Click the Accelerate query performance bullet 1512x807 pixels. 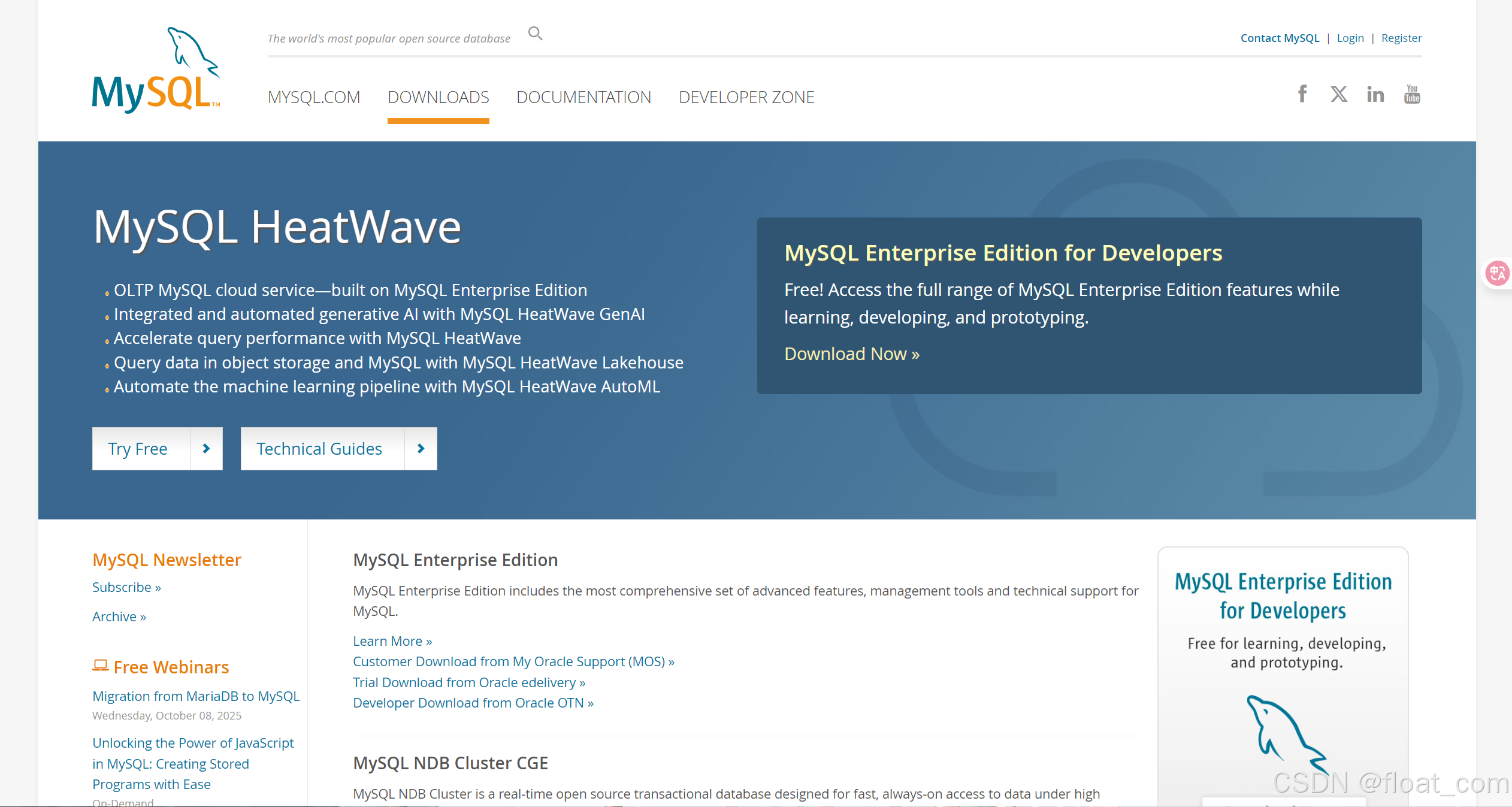[x=317, y=338]
